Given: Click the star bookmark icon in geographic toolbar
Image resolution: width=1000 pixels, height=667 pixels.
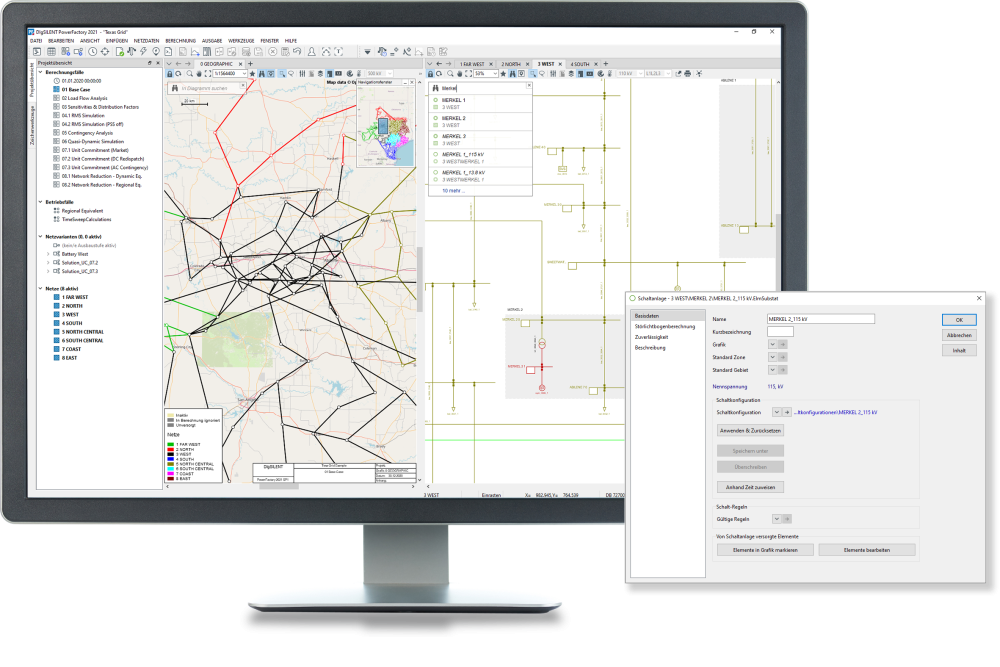Looking at the screenshot, I should (253, 74).
